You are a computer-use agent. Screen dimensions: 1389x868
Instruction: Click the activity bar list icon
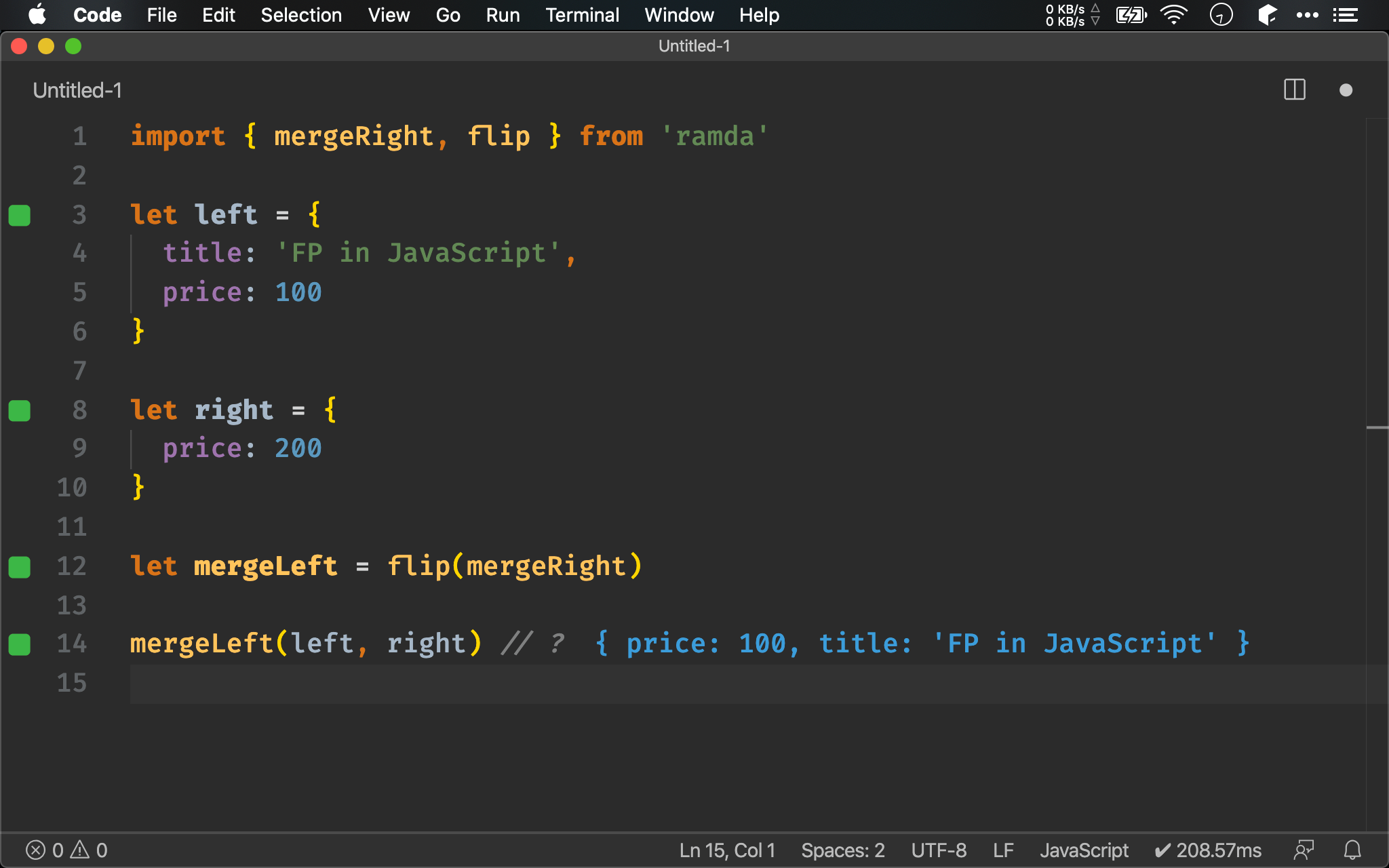(1346, 14)
